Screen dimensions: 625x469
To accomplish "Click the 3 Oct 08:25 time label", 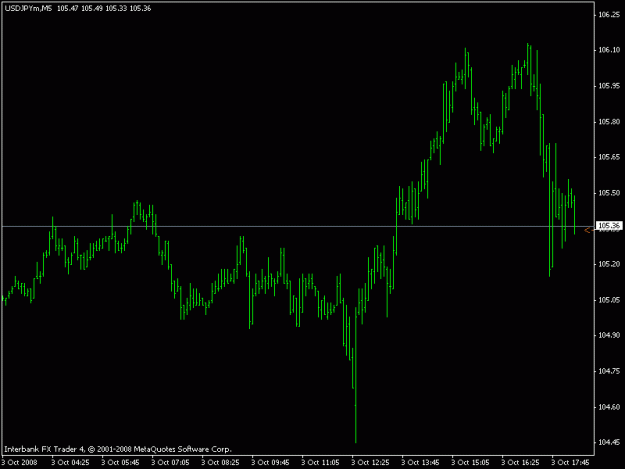I will pos(220,463).
